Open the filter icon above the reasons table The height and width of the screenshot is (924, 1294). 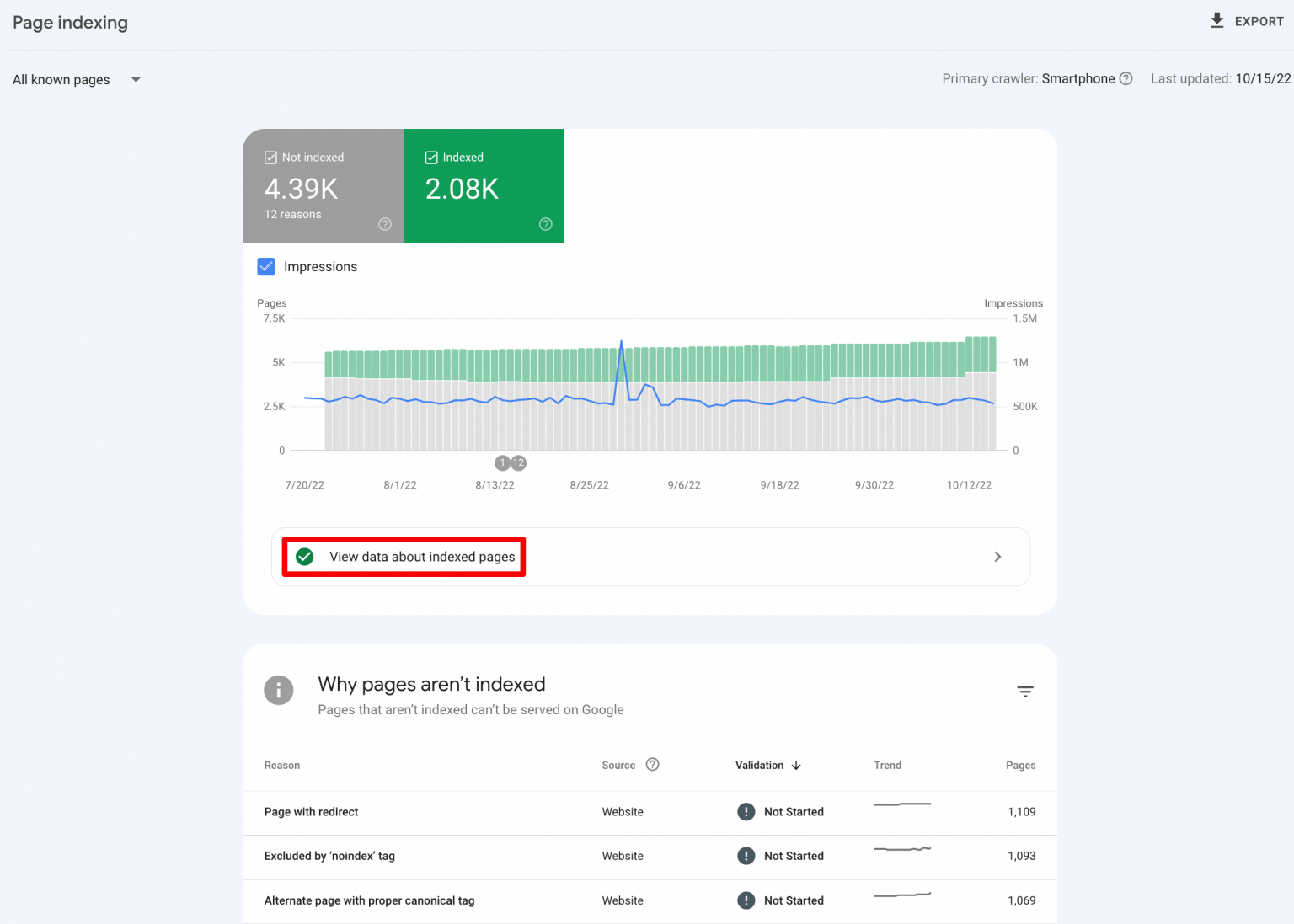tap(1025, 691)
